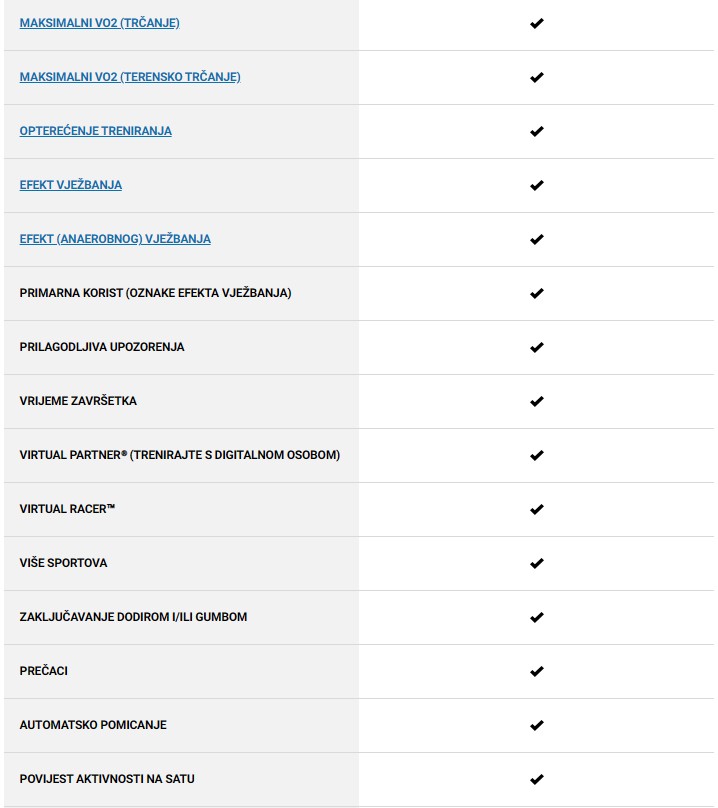This screenshot has height=808, width=718.
Task: Click checkmark beside Virtual Racer
Action: [x=537, y=509]
